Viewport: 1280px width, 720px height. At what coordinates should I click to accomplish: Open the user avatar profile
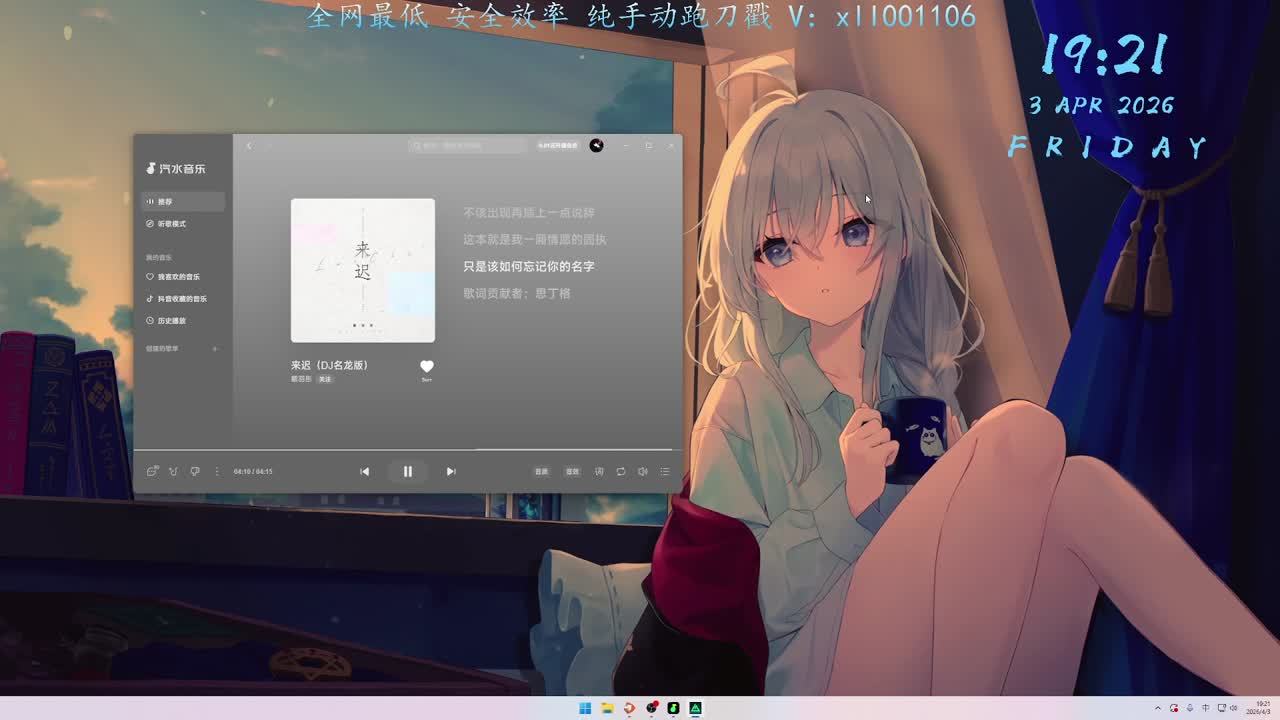596,146
